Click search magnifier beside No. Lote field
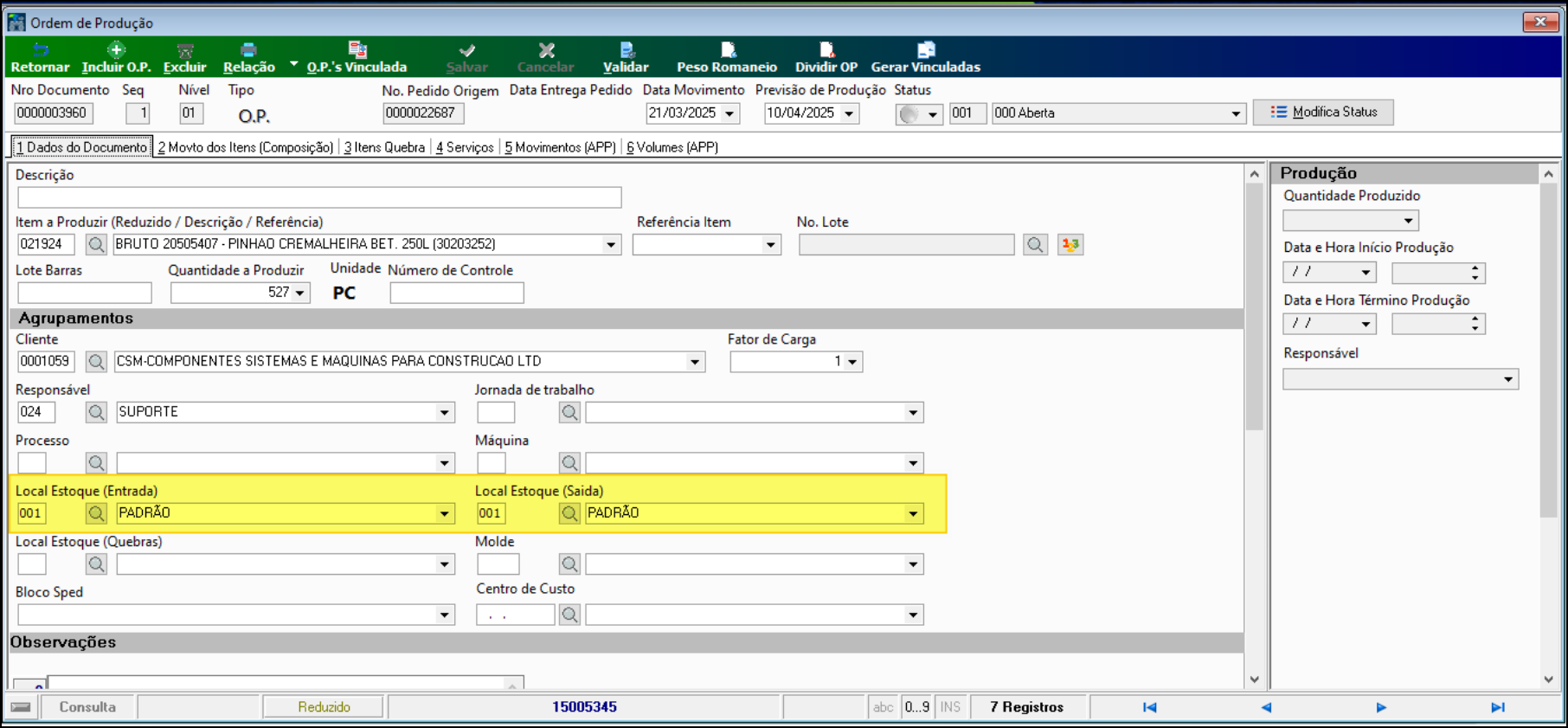 click(x=1035, y=245)
